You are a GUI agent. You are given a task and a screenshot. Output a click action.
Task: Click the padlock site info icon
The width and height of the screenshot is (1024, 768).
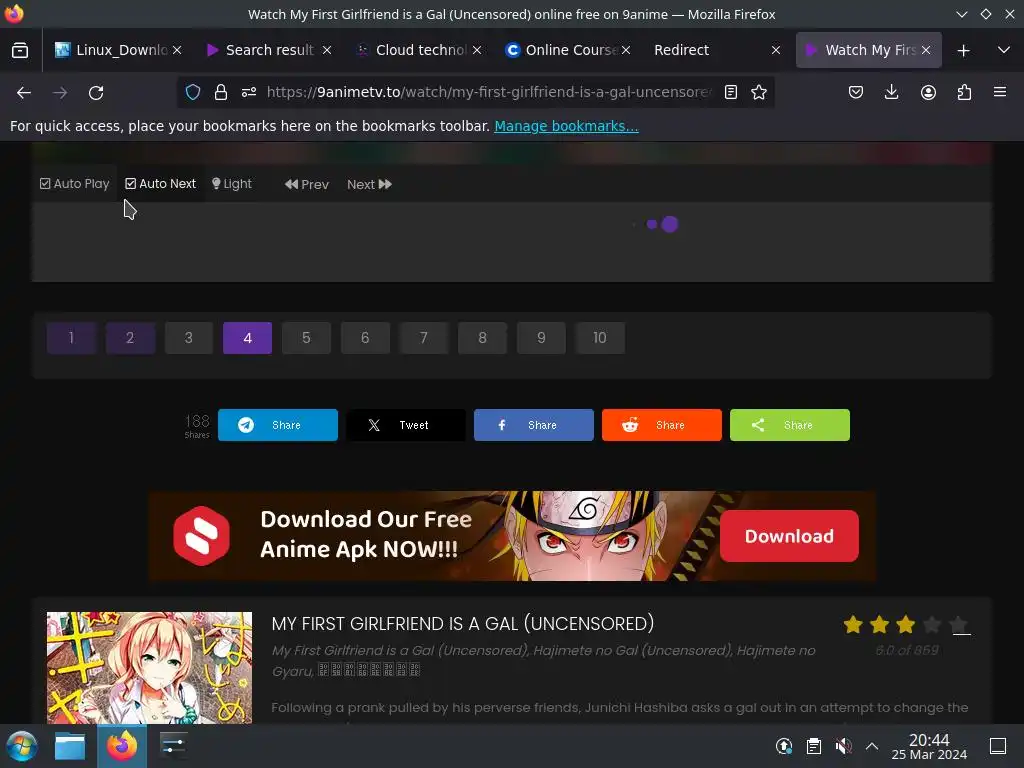(x=221, y=92)
